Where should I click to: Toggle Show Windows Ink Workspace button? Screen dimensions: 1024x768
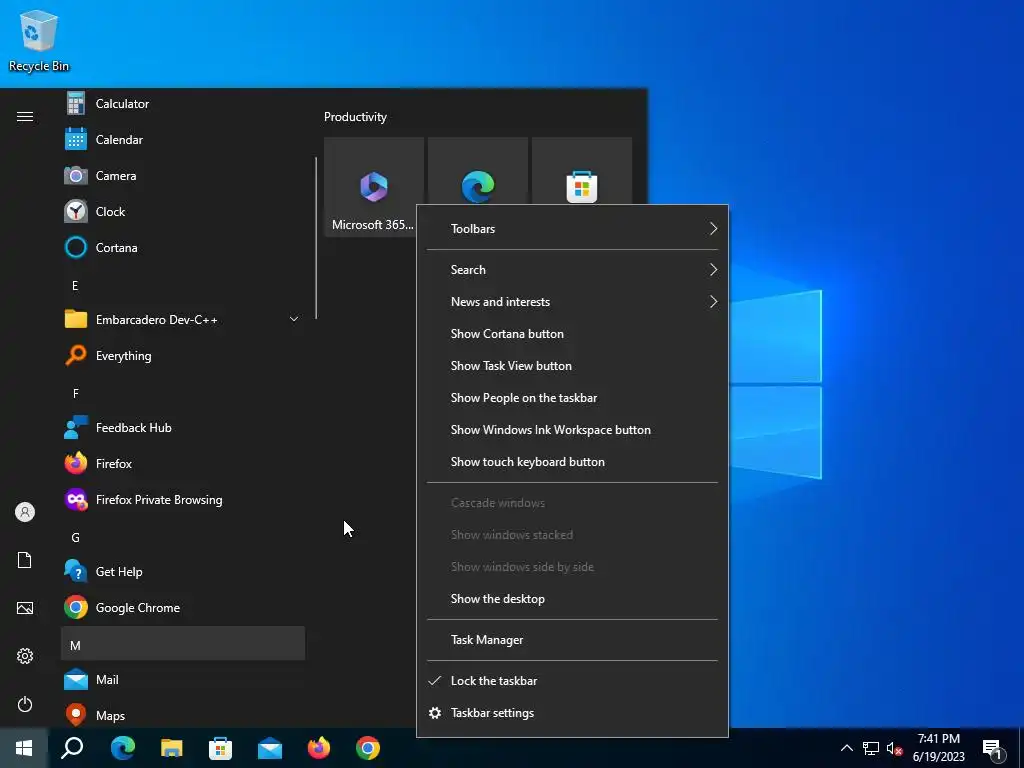[x=572, y=430]
